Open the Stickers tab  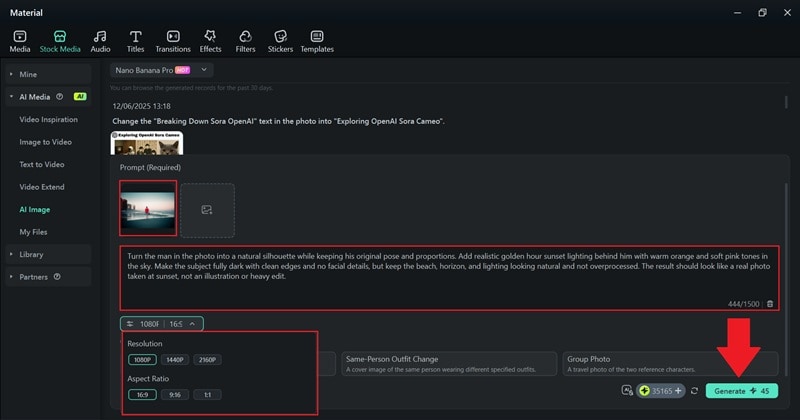(x=280, y=41)
